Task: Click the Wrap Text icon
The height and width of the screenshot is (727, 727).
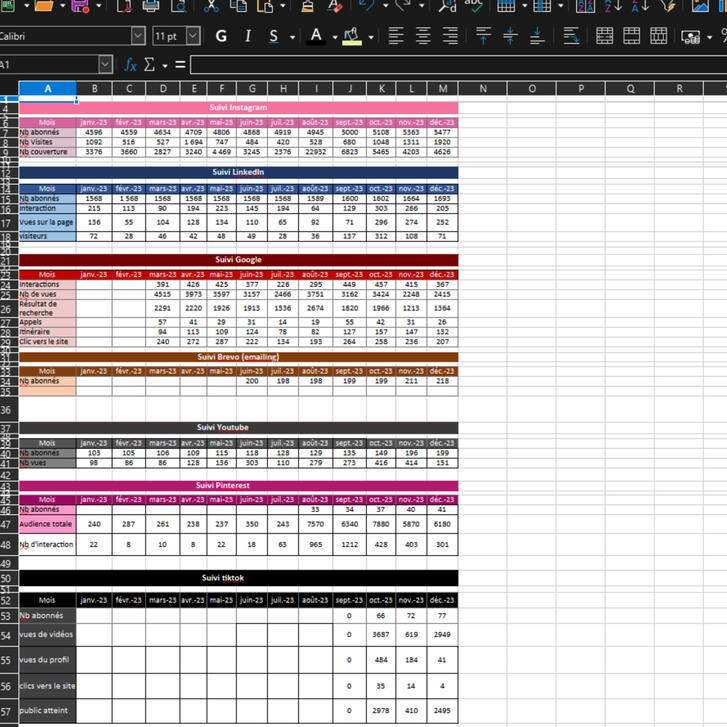Action: coord(571,36)
